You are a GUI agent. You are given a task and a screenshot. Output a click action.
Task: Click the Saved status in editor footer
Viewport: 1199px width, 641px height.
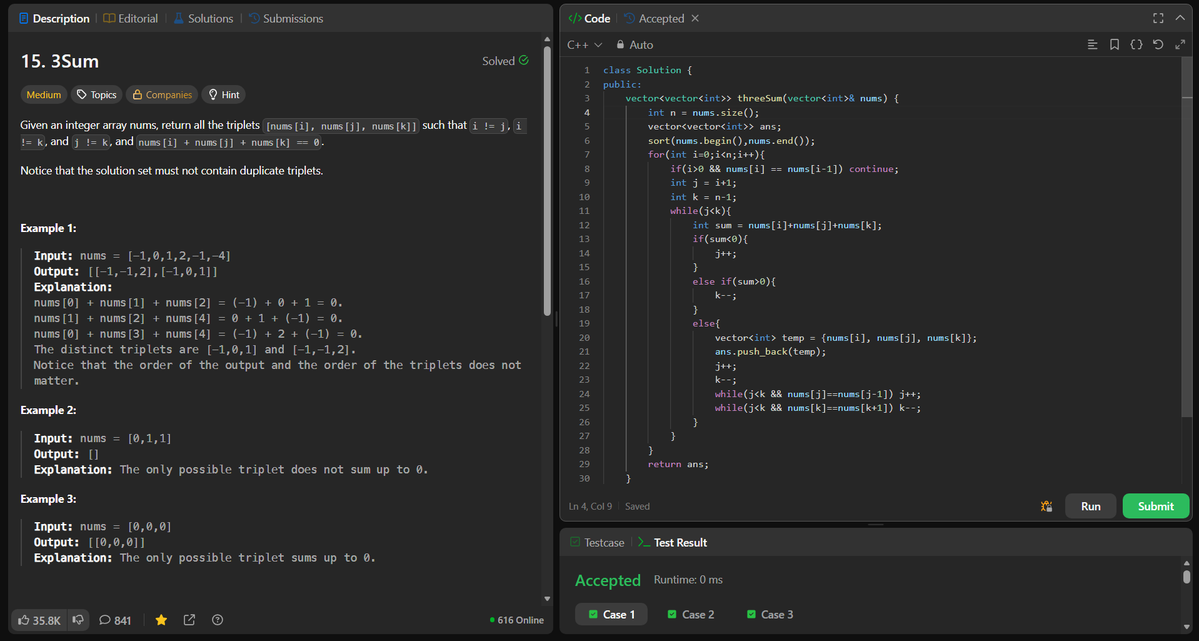click(x=637, y=506)
